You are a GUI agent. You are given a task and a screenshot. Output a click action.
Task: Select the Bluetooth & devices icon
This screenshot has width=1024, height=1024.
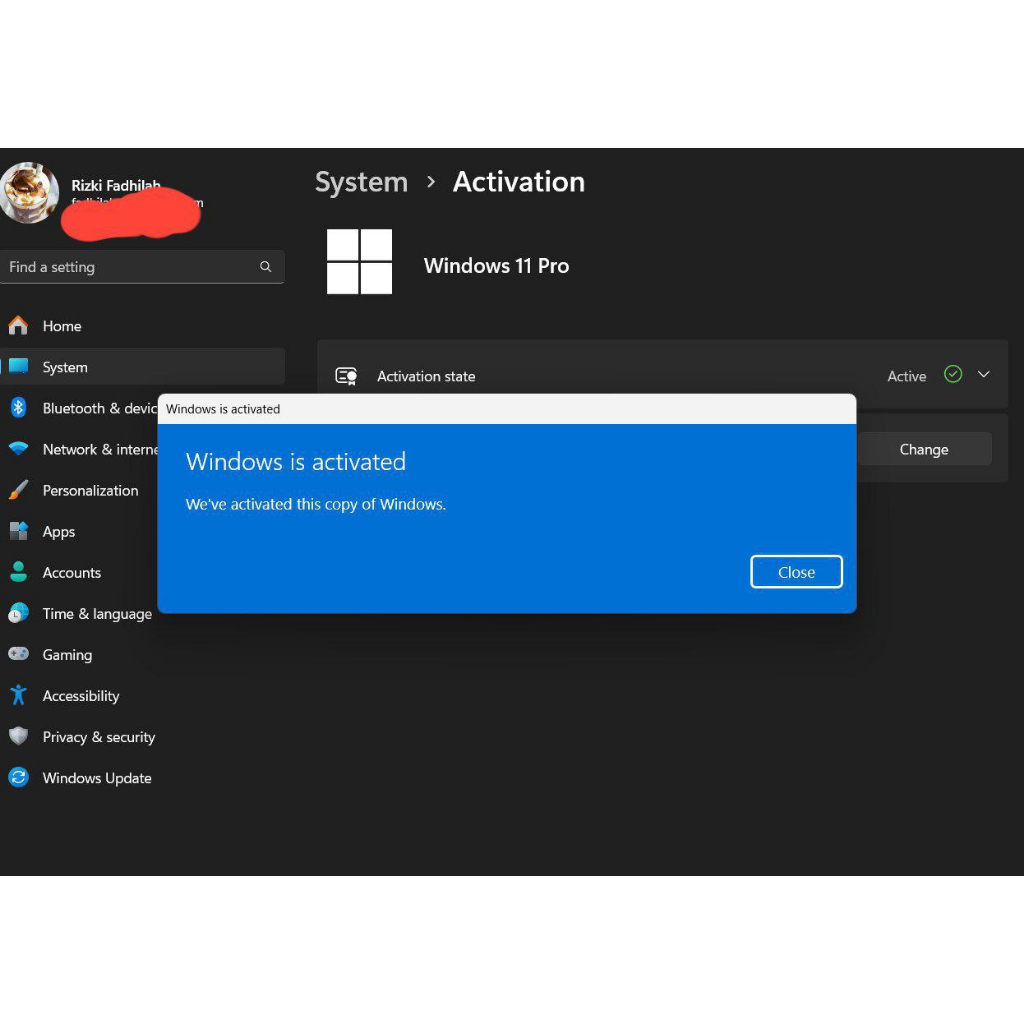(18, 408)
